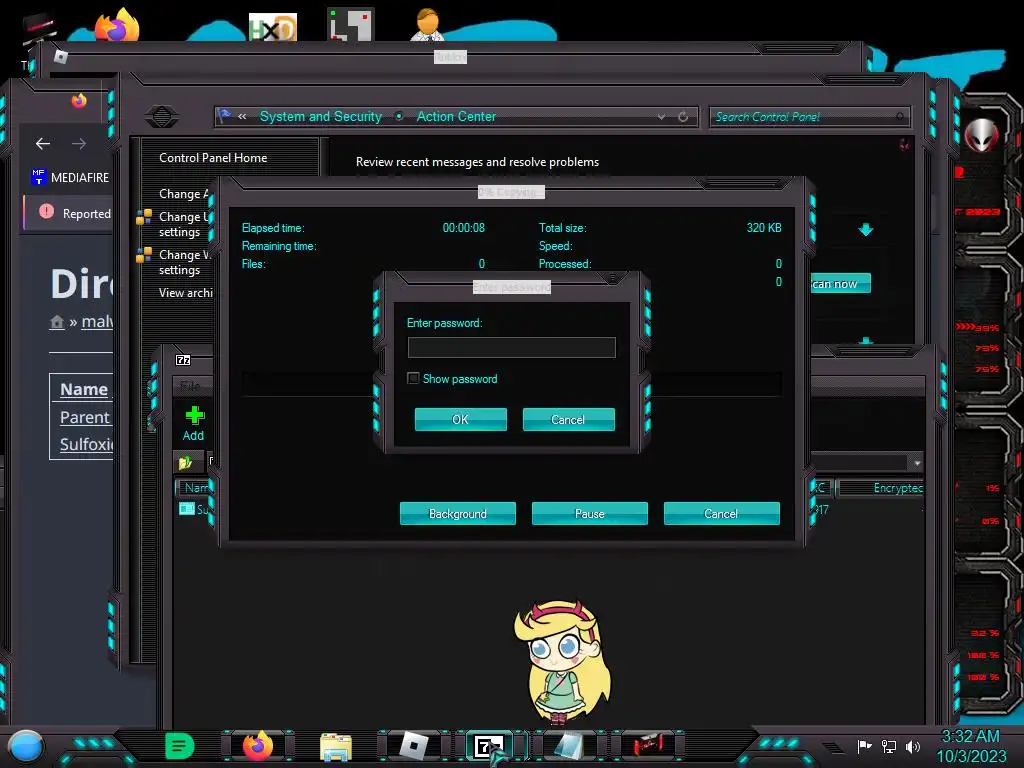Click the home breadcrumb icon on webpage
The image size is (1024, 768).
[57, 322]
